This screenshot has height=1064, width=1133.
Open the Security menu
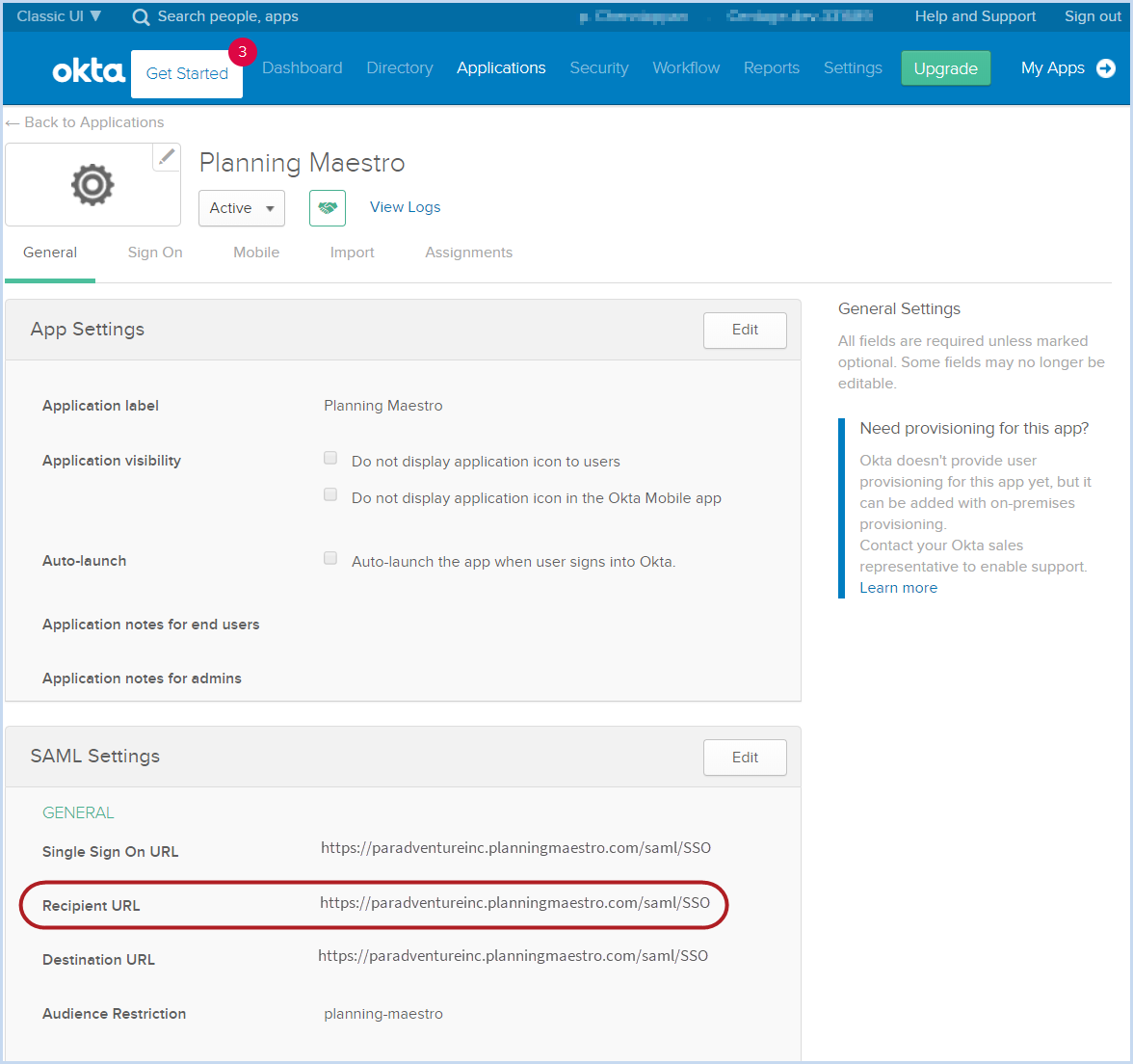tap(599, 67)
